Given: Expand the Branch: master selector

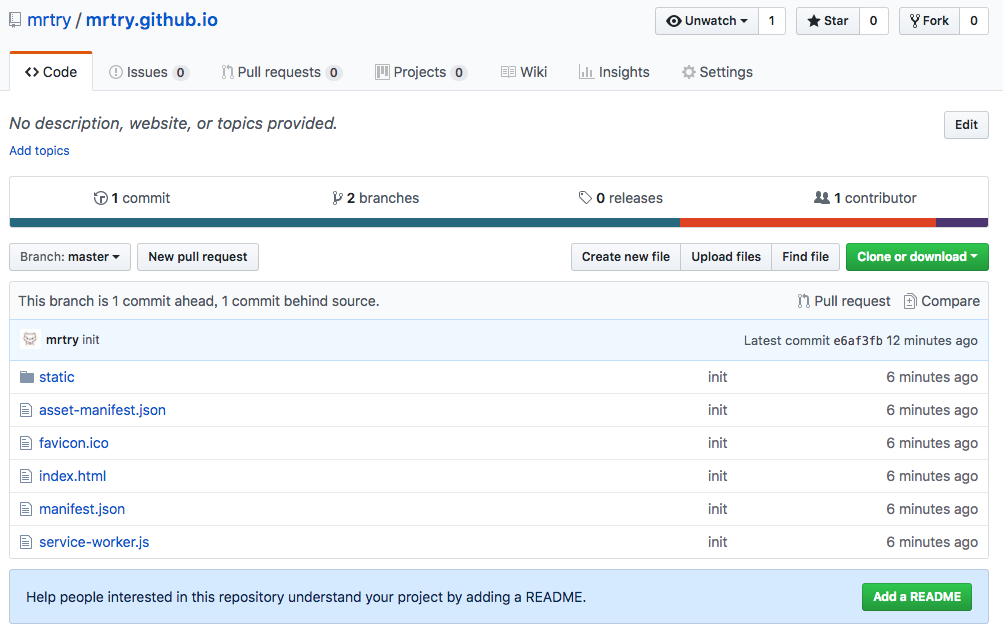Looking at the screenshot, I should coord(70,257).
